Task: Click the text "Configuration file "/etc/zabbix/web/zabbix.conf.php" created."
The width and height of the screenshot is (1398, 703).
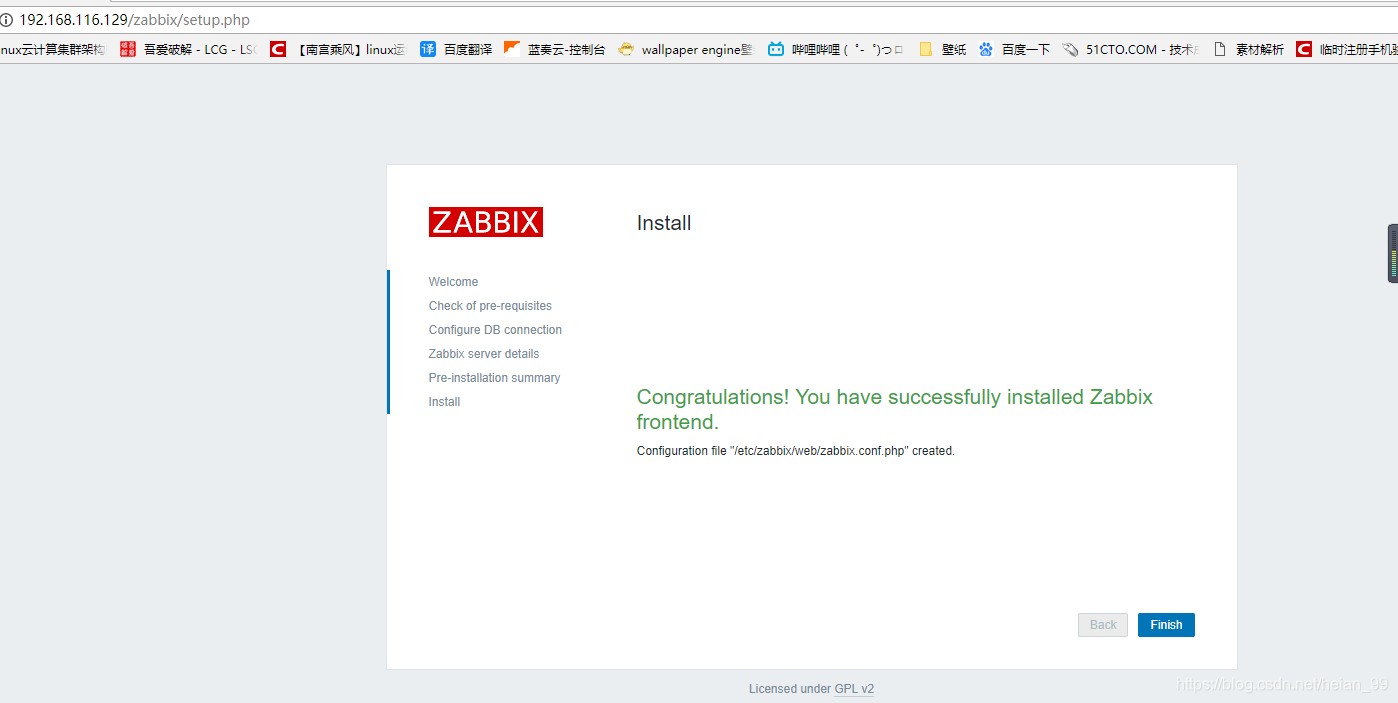Action: [796, 451]
